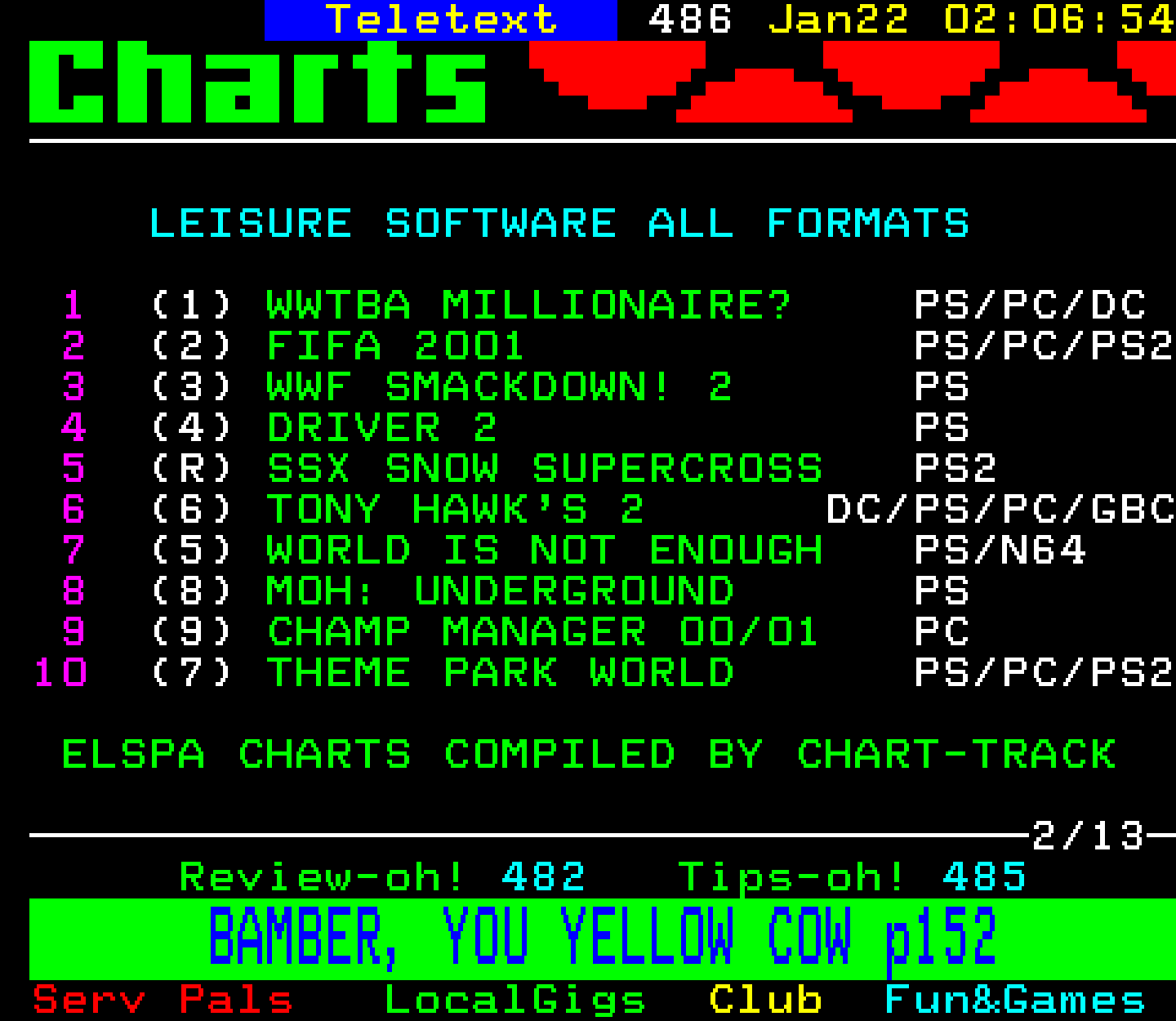Image resolution: width=1176 pixels, height=1021 pixels.
Task: Open the cyan Fun&Games fastext link
Action: pyautogui.click(x=1015, y=999)
